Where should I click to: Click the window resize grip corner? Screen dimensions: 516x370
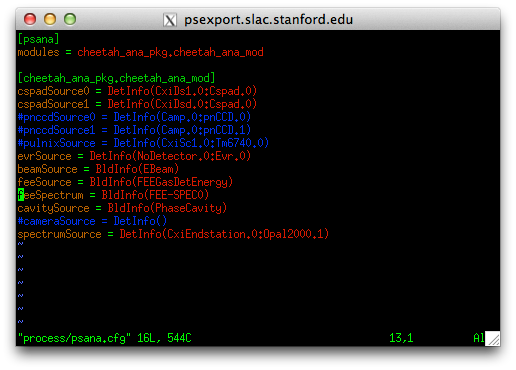tap(492, 338)
